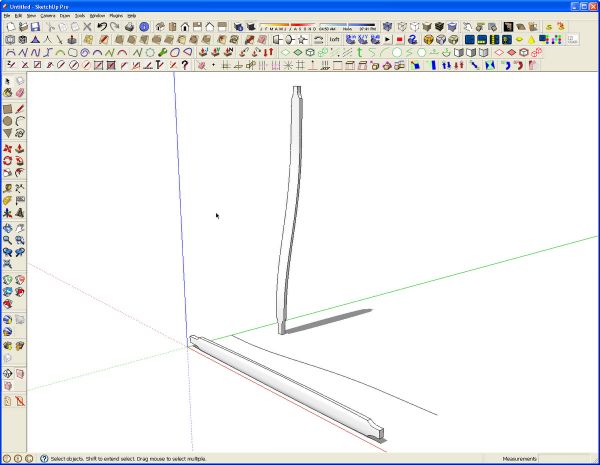Choose the Tape Measure tool
This screenshot has width=600, height=465.
point(7,188)
